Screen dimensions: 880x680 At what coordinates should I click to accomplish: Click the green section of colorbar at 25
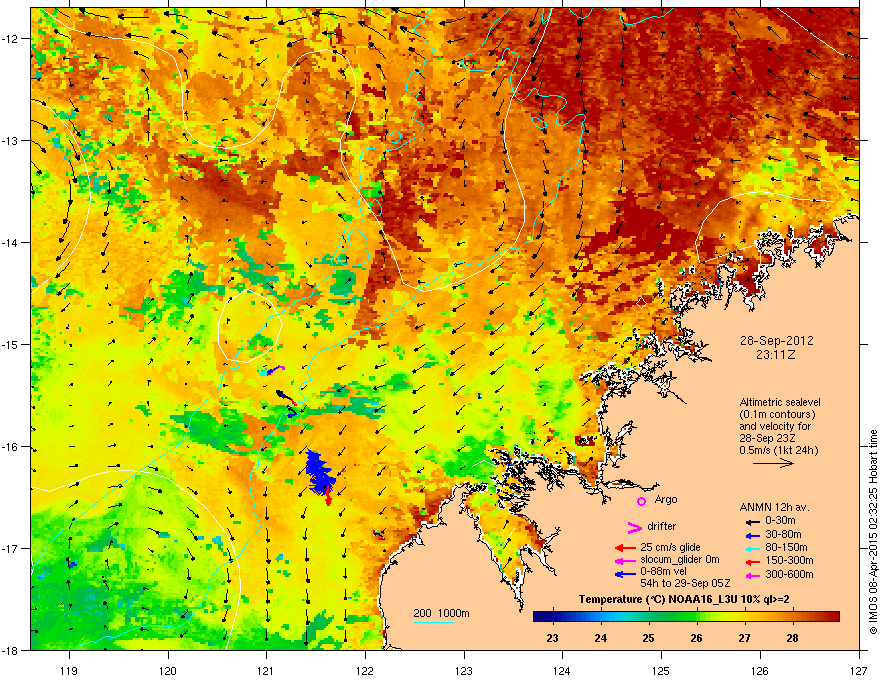(649, 616)
